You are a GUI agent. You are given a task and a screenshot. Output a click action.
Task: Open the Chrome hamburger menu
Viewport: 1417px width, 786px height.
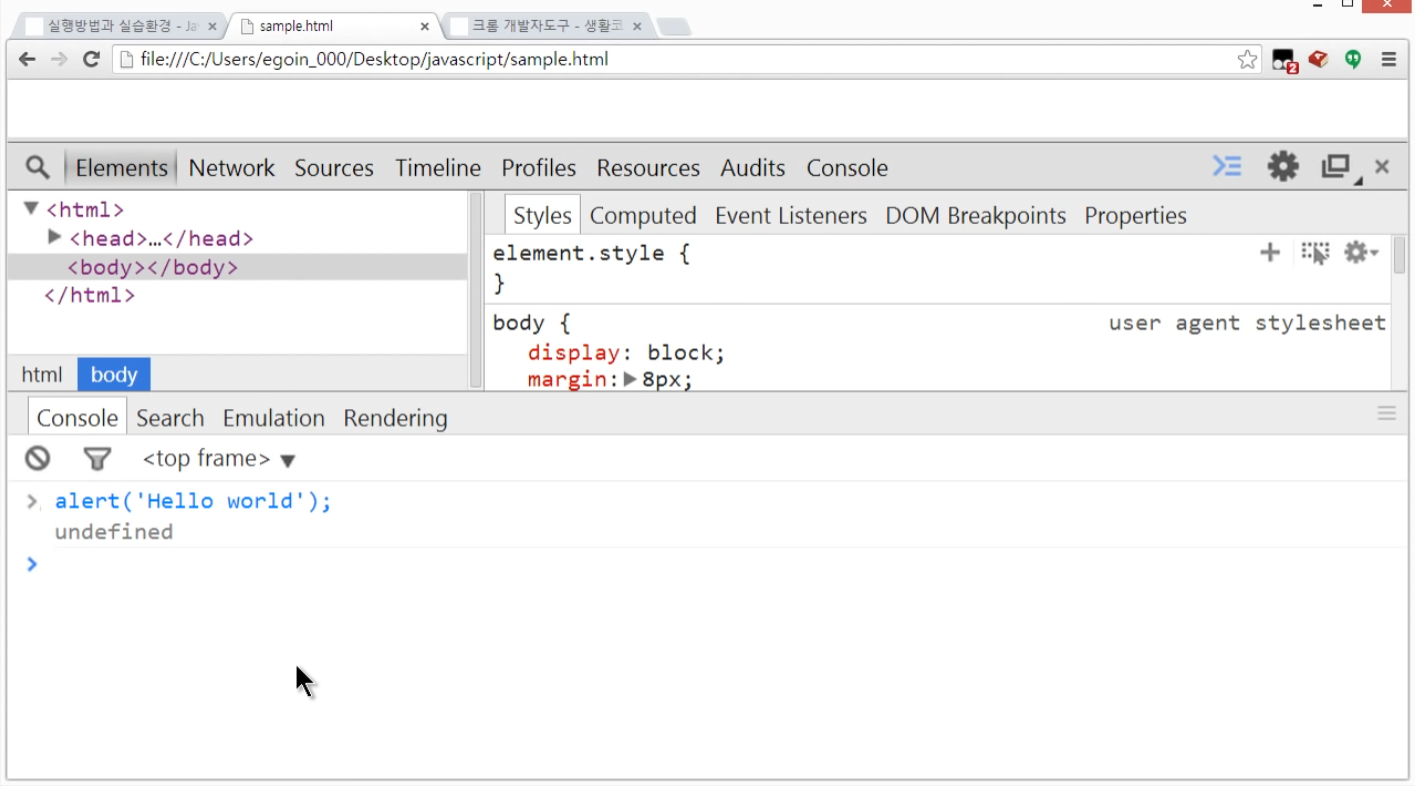point(1389,59)
